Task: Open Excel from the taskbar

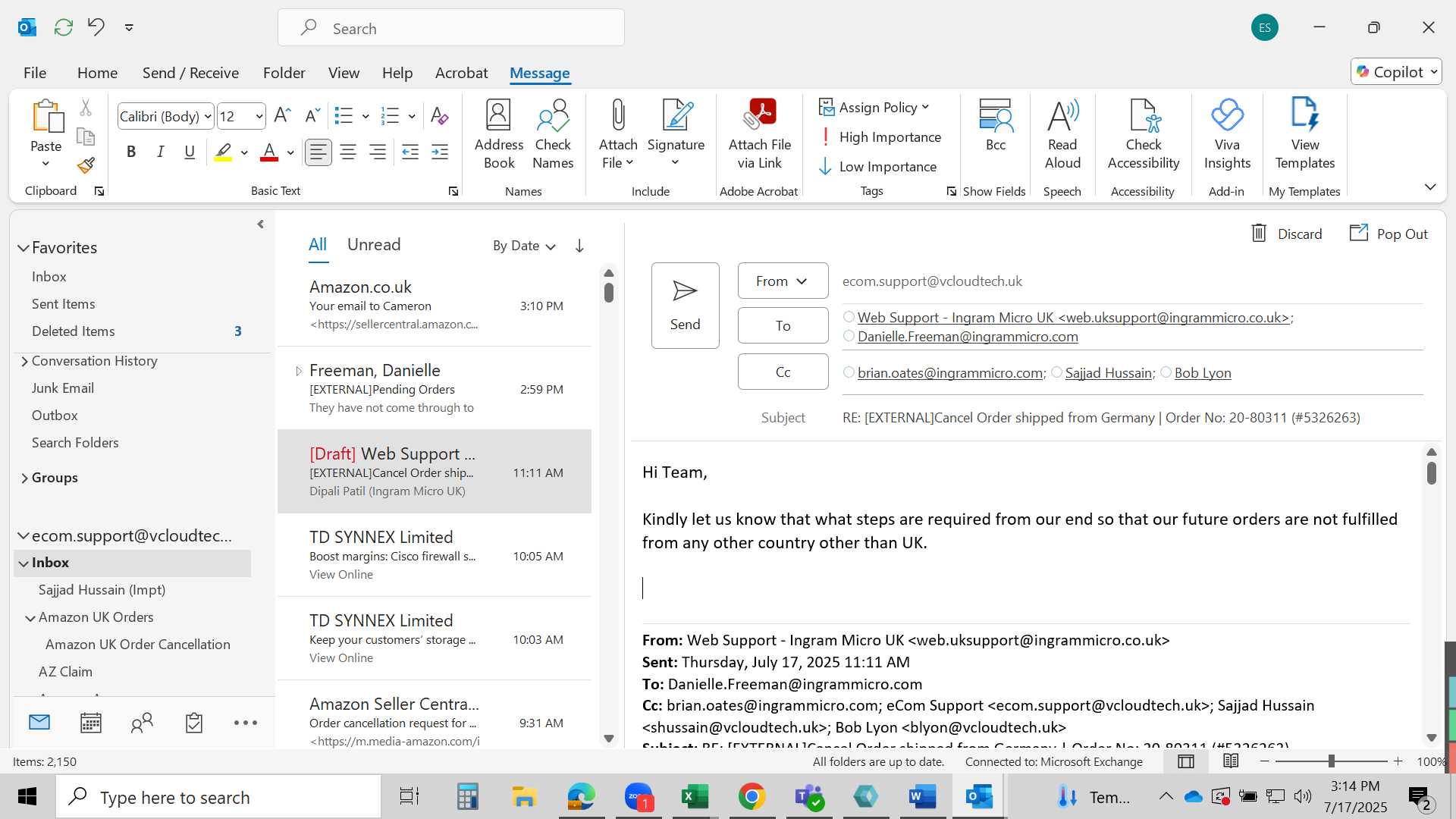Action: 695,796
